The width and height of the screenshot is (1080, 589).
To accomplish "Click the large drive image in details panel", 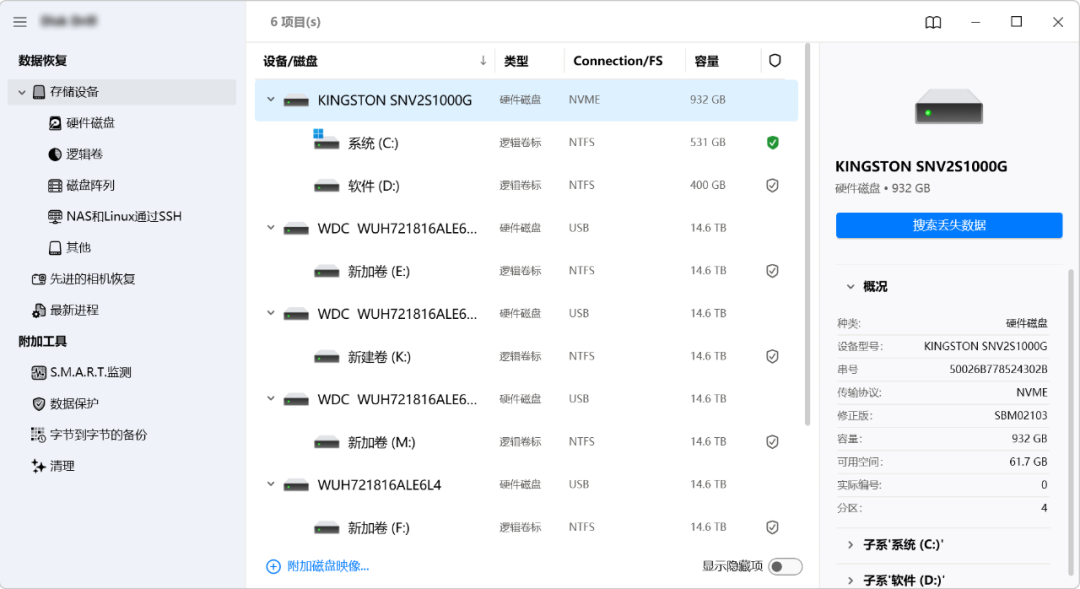I will [949, 107].
